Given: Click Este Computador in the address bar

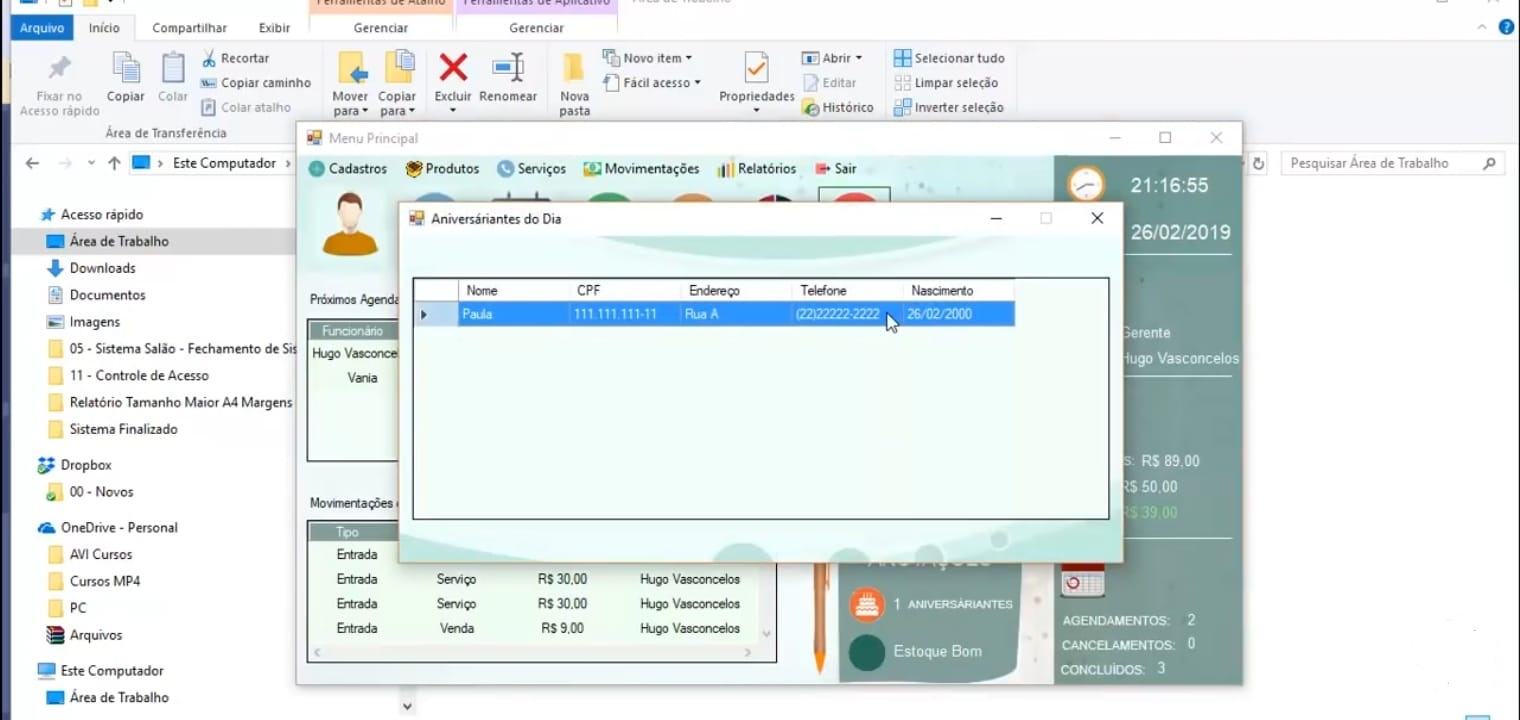Looking at the screenshot, I should [x=224, y=163].
